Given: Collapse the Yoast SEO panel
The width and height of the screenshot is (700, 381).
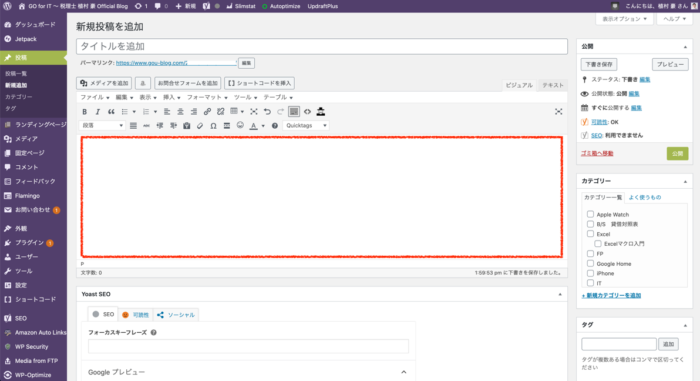Looking at the screenshot, I should 560,294.
